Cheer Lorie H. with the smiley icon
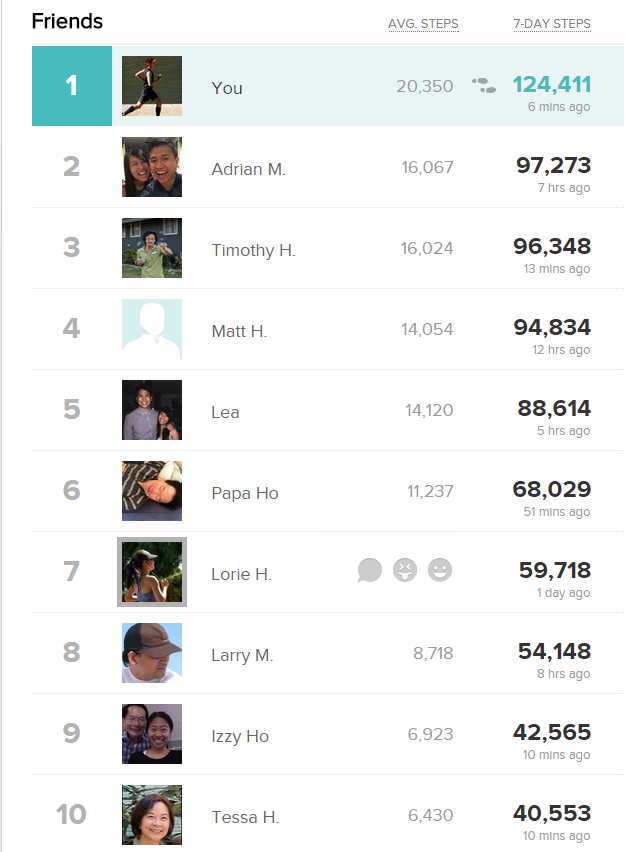Viewport: 627px width, 852px height. (x=439, y=570)
